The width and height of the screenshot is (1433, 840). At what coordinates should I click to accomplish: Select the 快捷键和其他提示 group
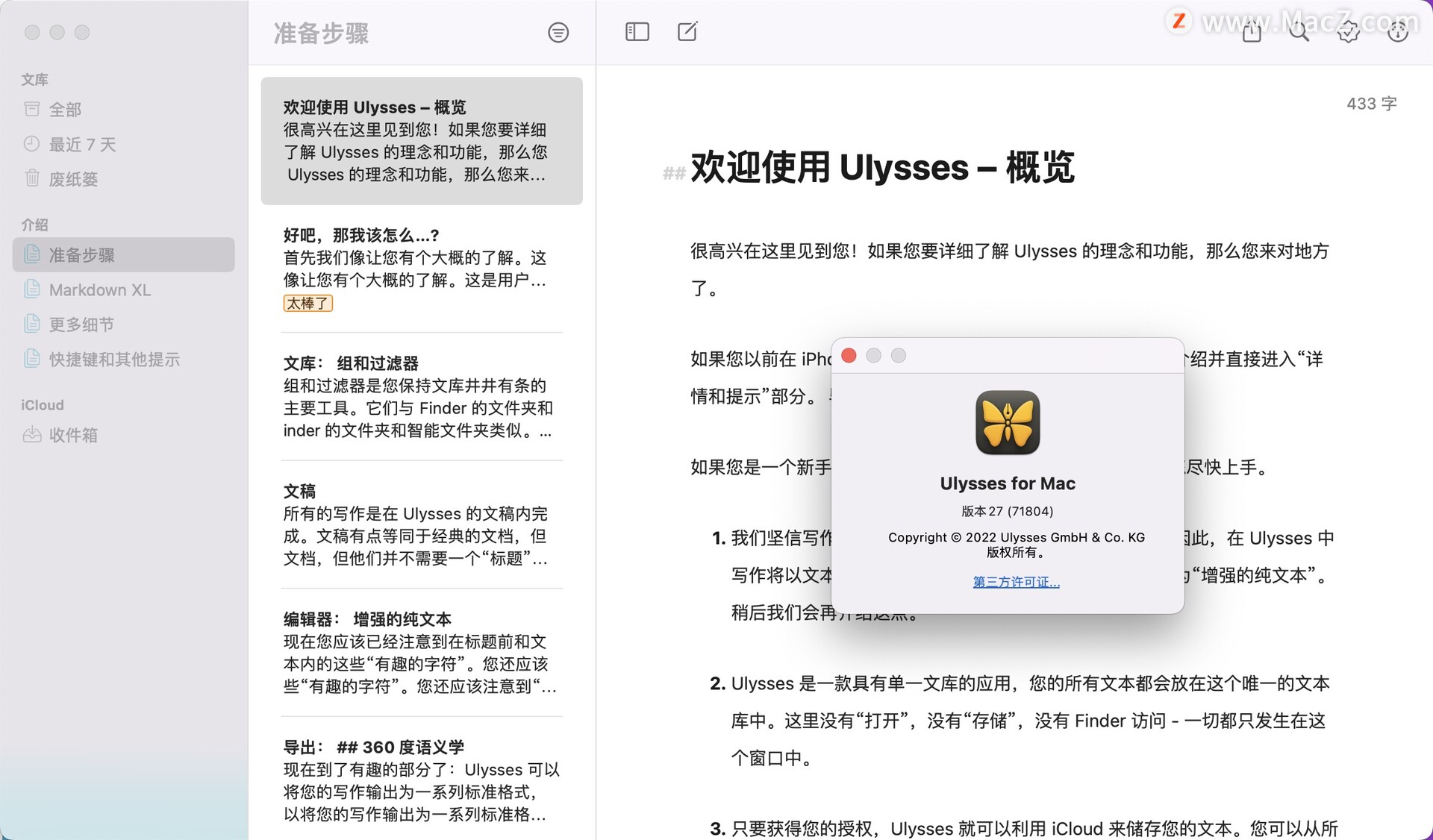click(124, 359)
